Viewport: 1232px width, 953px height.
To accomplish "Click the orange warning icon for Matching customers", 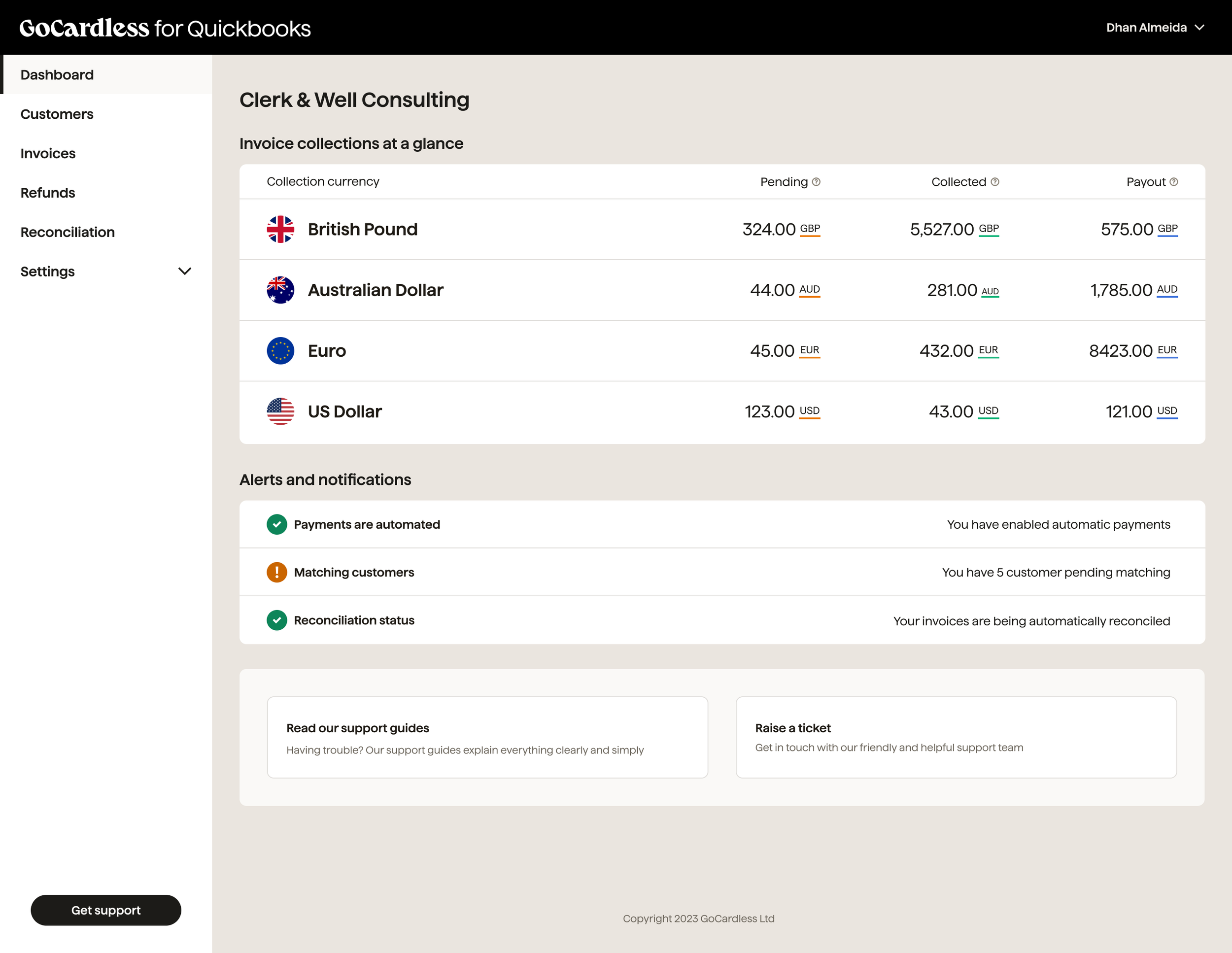I will pyautogui.click(x=276, y=573).
